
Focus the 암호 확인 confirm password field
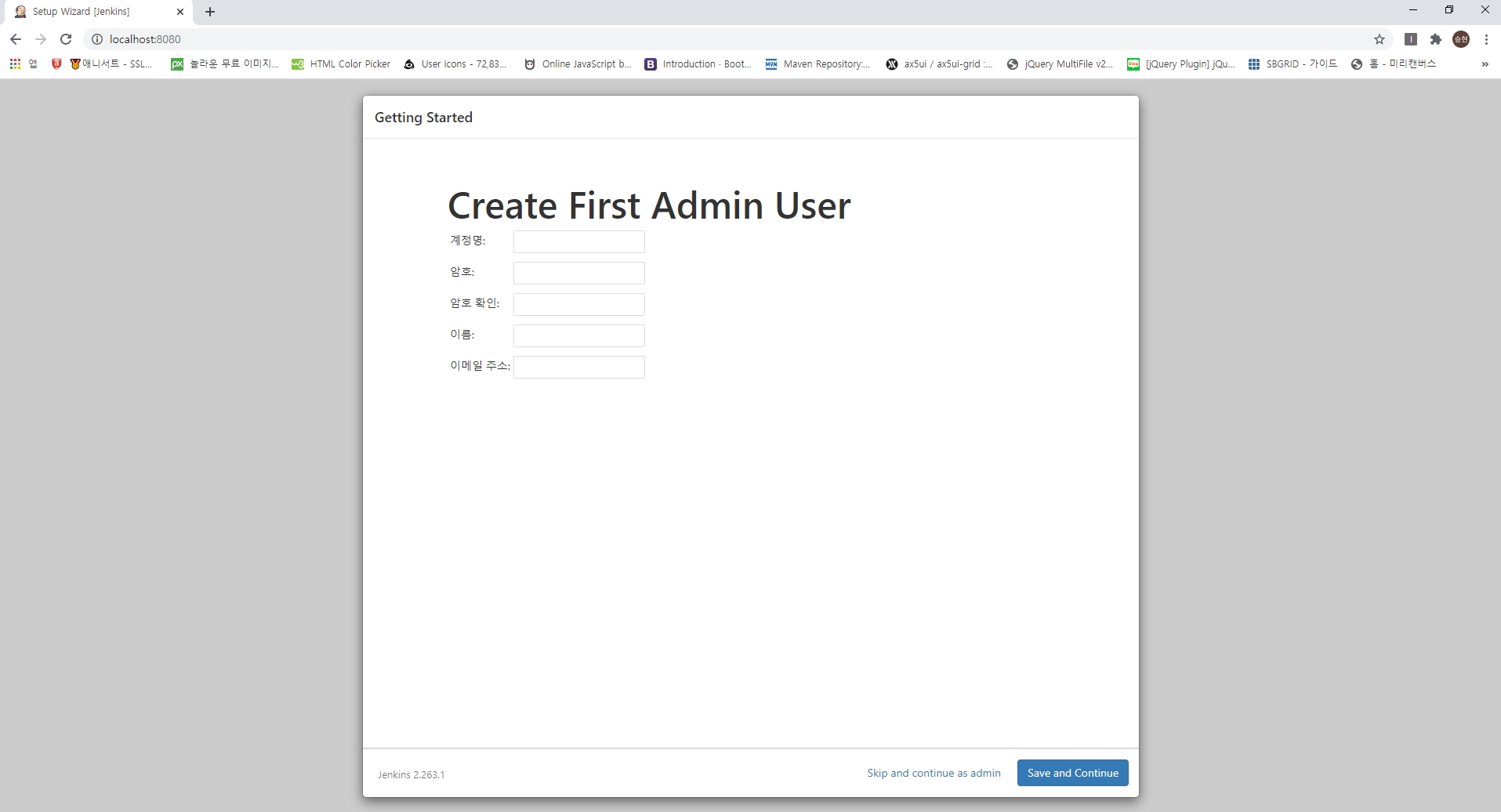(579, 304)
